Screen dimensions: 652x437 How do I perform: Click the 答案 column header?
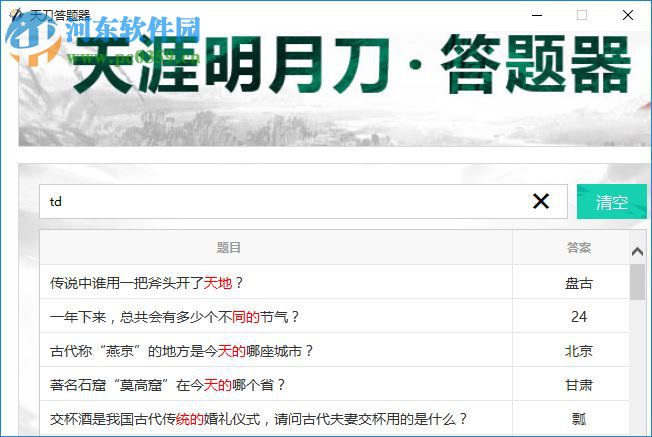578,247
